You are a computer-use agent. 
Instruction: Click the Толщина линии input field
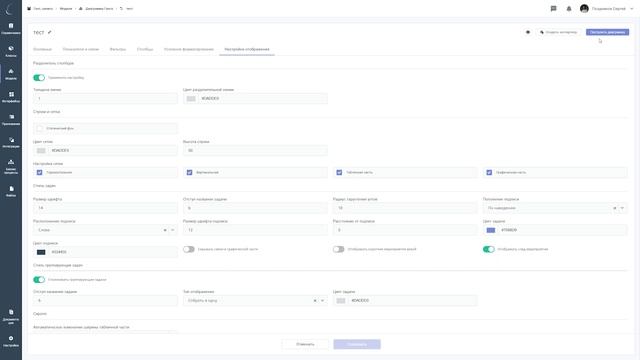105,99
